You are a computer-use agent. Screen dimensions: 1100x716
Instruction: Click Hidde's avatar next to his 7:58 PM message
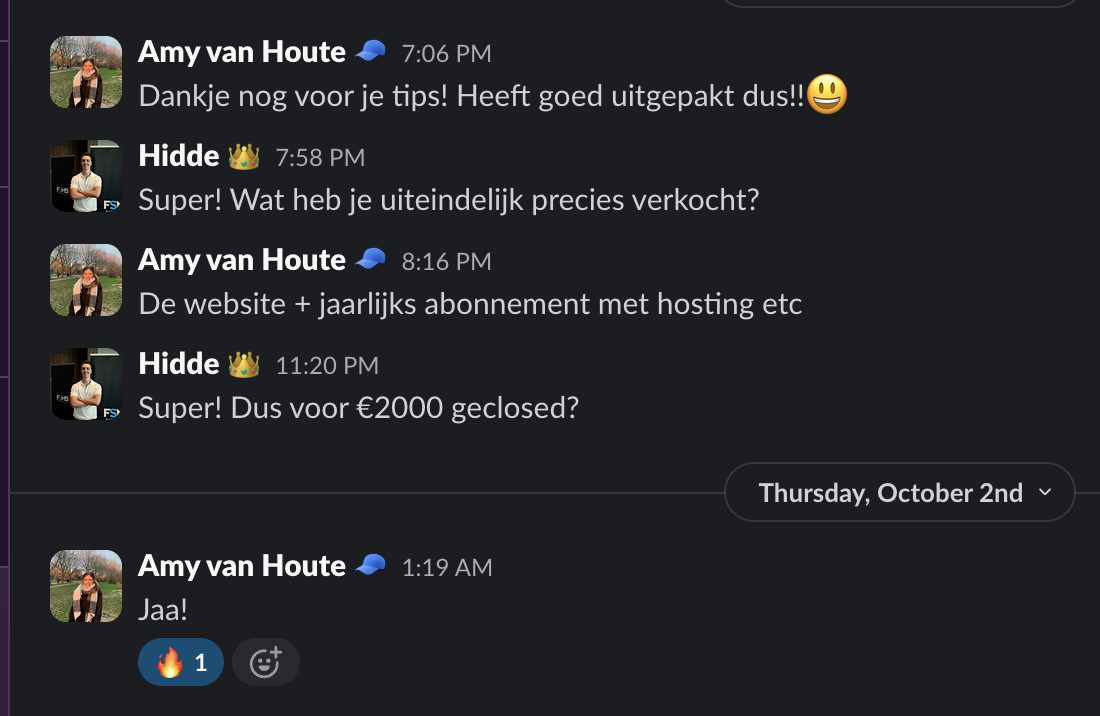tap(86, 176)
